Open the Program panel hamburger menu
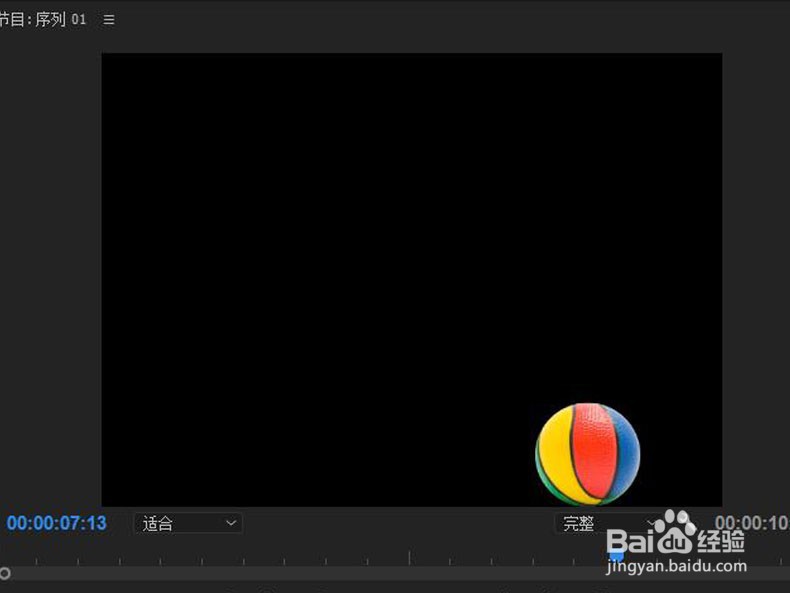The image size is (790, 593). pyautogui.click(x=109, y=20)
